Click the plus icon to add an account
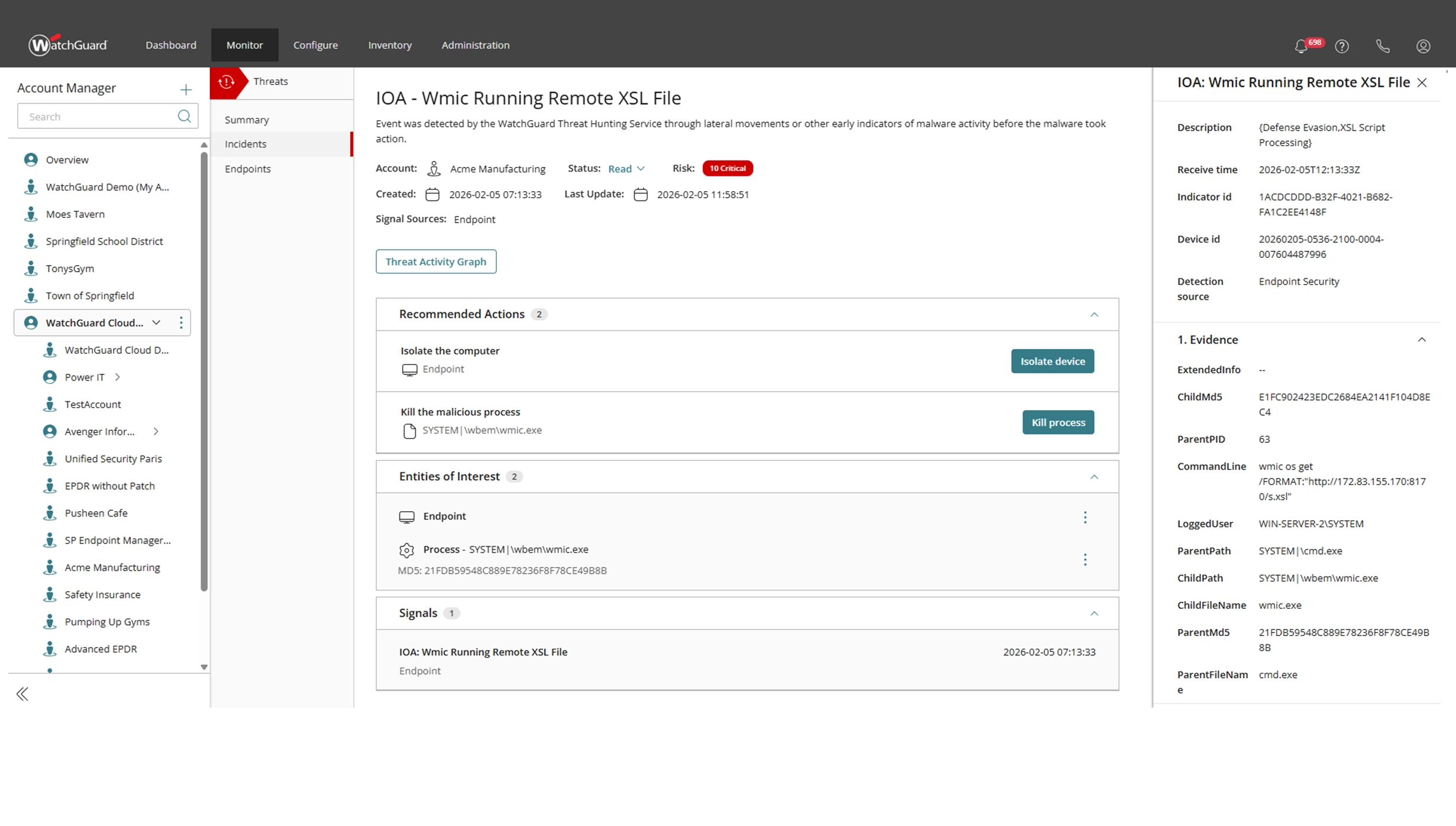 [x=185, y=89]
